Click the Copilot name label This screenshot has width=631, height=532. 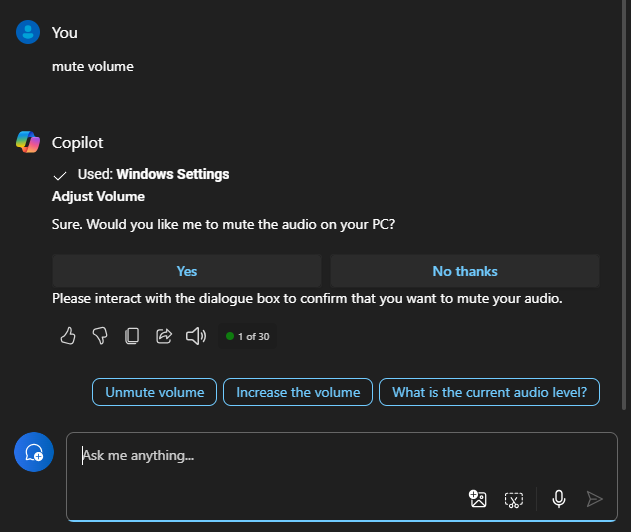[x=77, y=143]
